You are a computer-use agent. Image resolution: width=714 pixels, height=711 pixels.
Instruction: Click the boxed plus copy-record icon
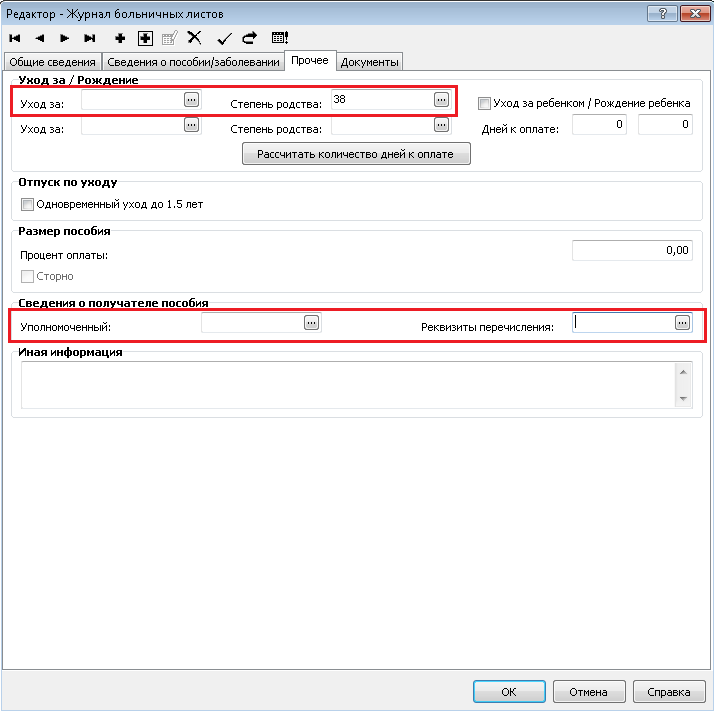[145, 38]
